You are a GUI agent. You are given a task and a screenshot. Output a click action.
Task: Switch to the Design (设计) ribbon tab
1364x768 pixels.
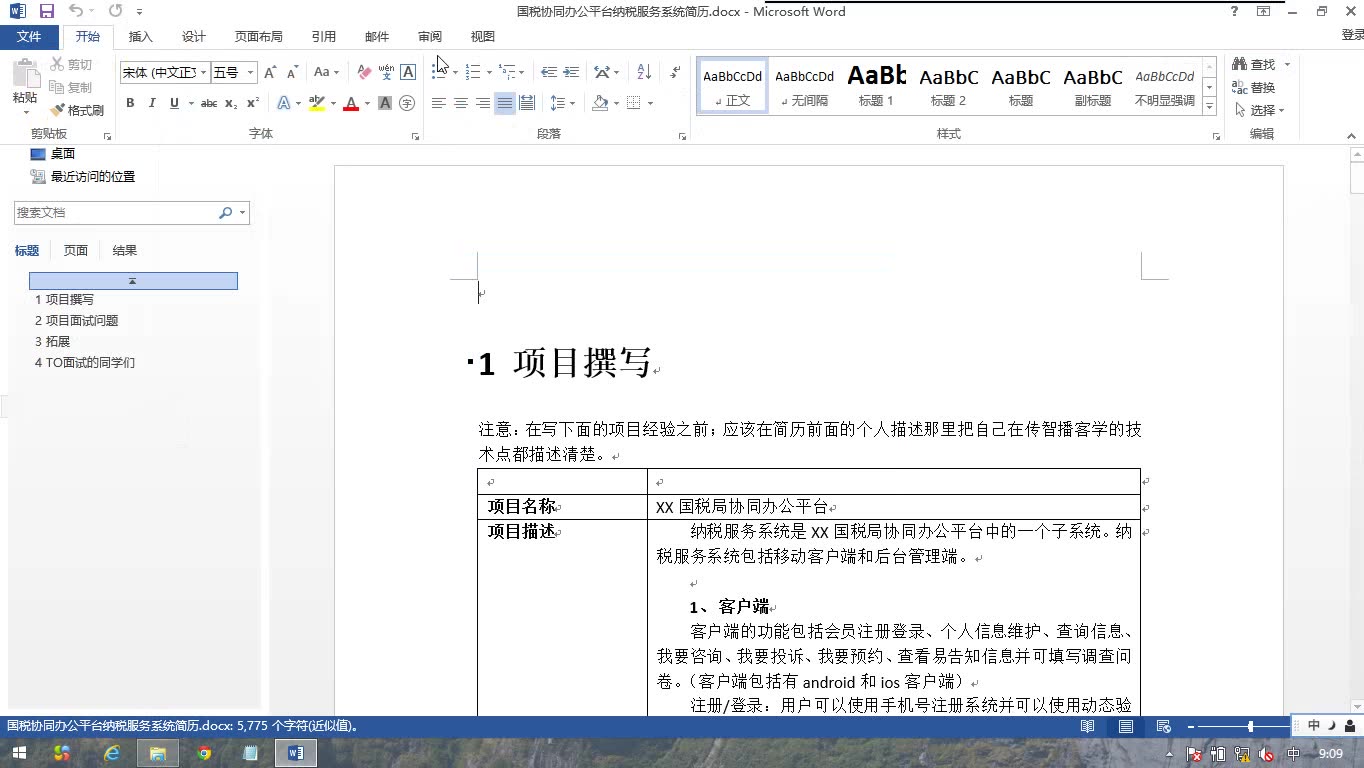click(194, 36)
